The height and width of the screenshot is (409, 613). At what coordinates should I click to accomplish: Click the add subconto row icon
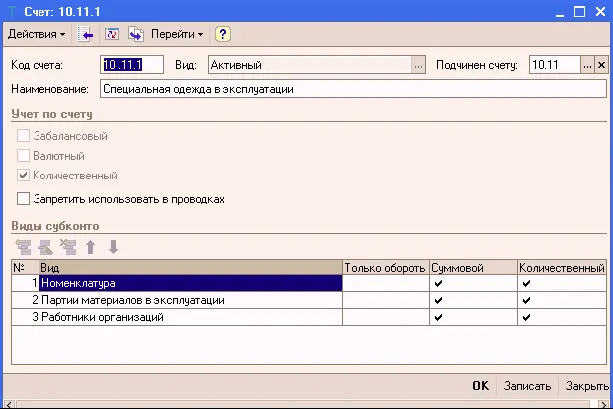[23, 246]
